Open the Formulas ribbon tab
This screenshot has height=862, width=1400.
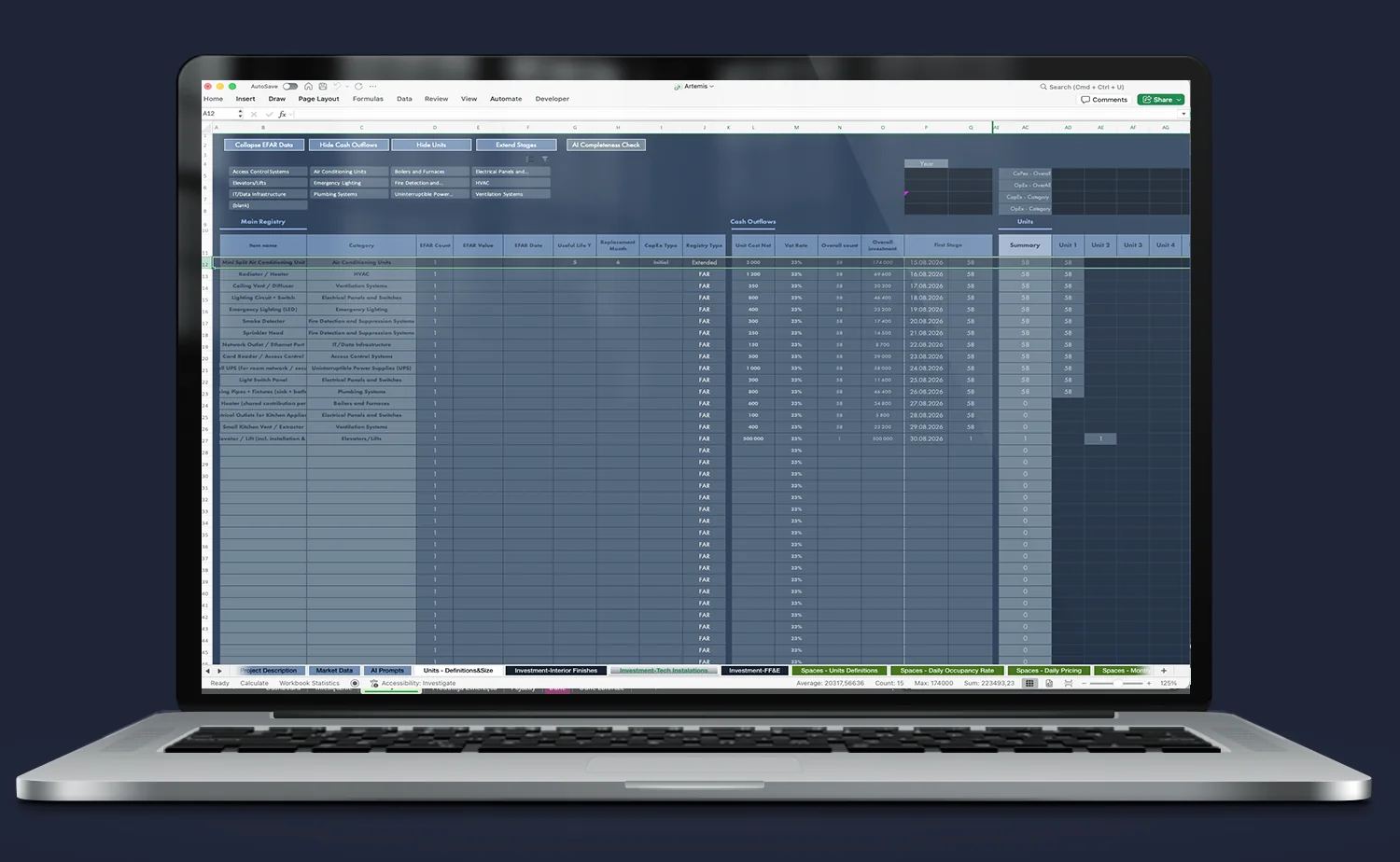pos(368,99)
